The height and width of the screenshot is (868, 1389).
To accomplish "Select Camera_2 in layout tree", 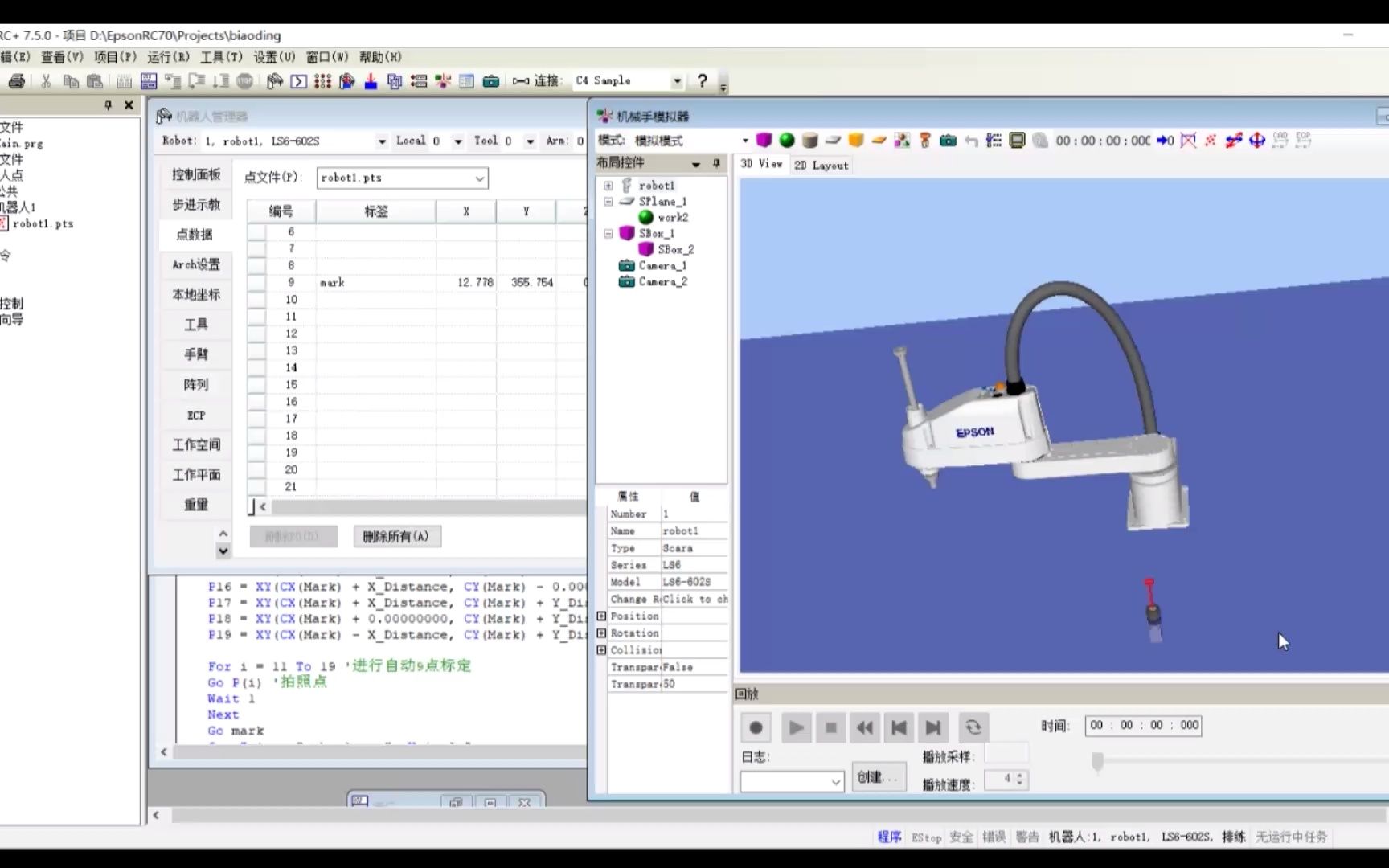I will (x=662, y=282).
